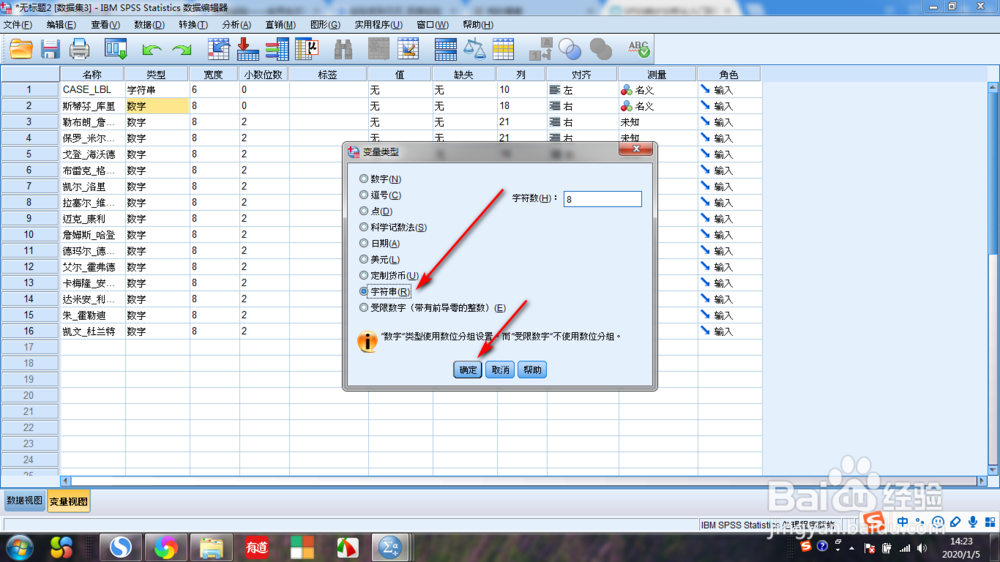Click the 迈克_康利 name cell
The height and width of the screenshot is (562, 1000).
92,219
